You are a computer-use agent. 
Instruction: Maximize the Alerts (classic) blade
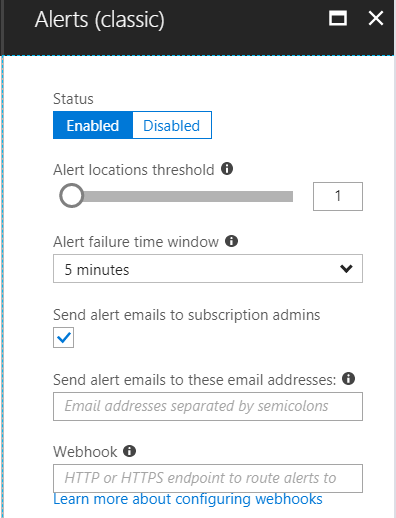(338, 18)
